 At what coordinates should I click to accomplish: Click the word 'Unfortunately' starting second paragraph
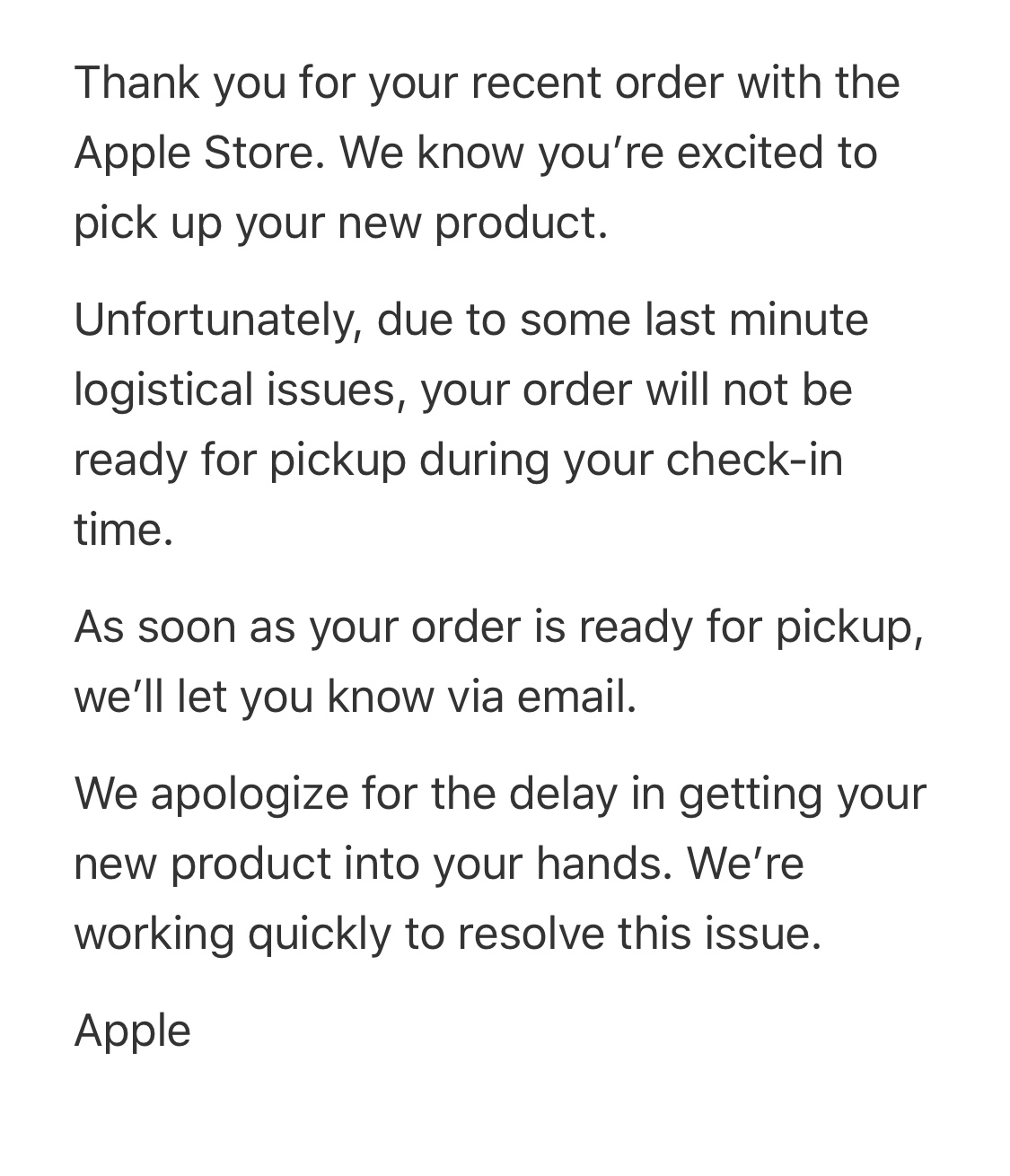pos(214,321)
